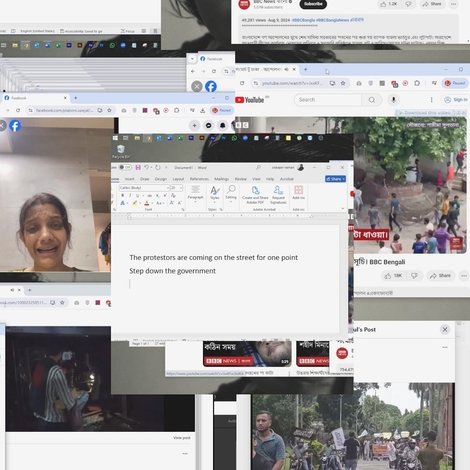Close the post dialog with X

pyautogui.click(x=445, y=329)
